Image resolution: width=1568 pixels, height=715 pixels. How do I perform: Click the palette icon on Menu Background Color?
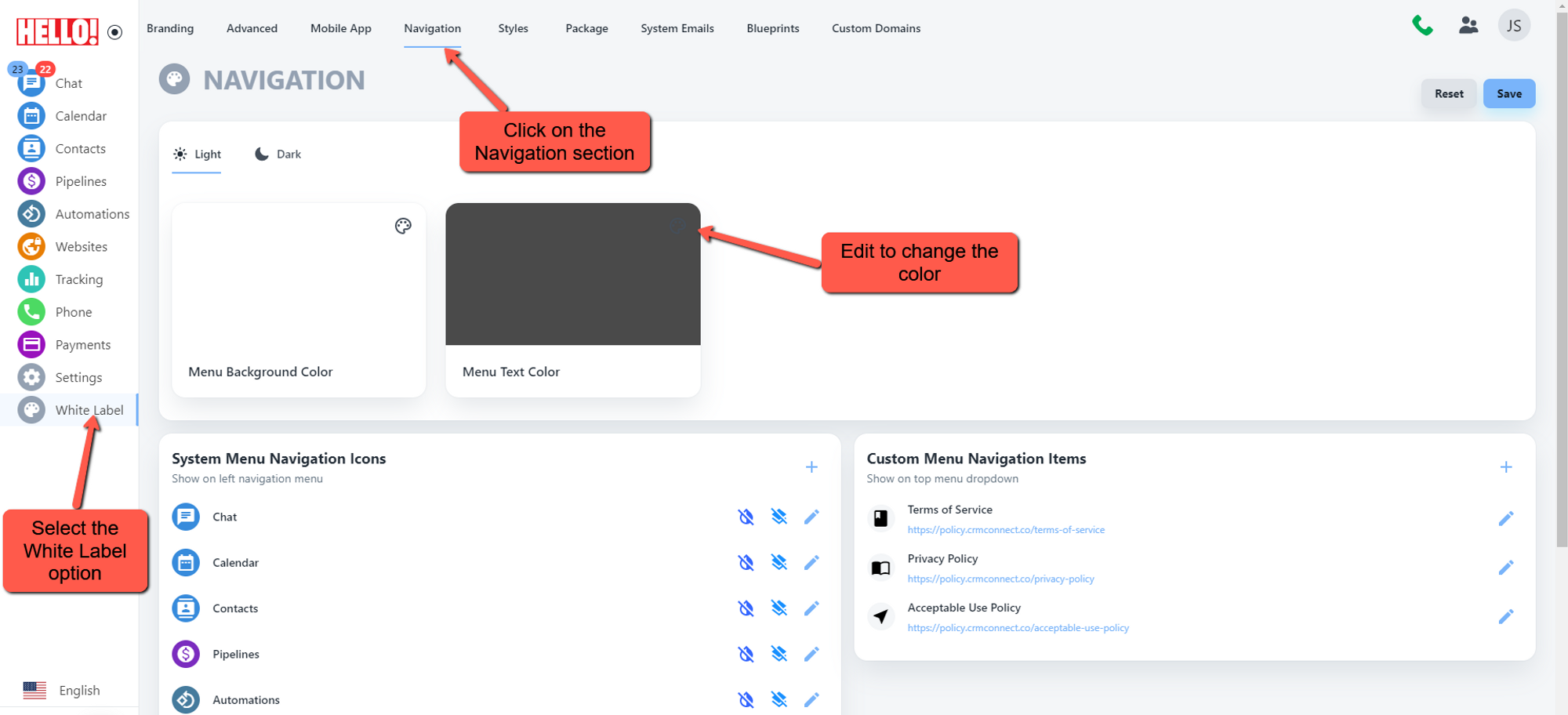coord(403,227)
